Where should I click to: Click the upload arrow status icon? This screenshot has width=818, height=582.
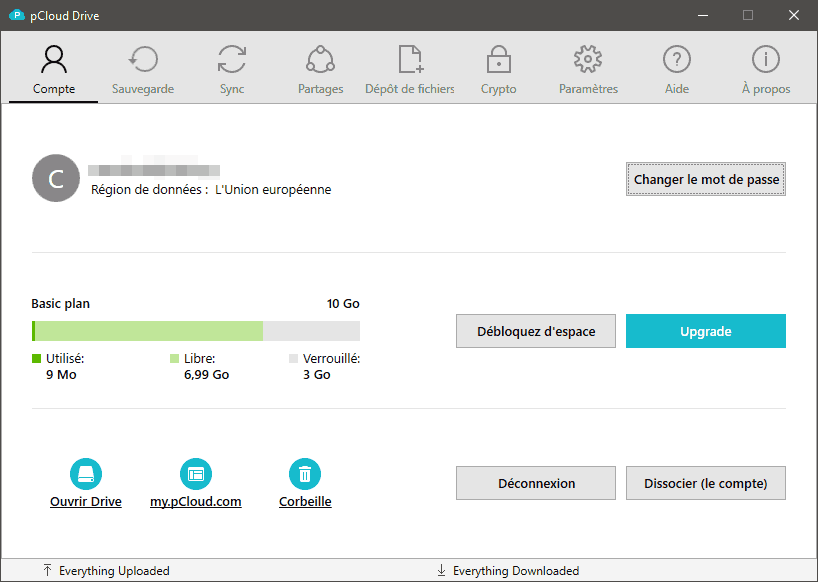tap(47, 570)
